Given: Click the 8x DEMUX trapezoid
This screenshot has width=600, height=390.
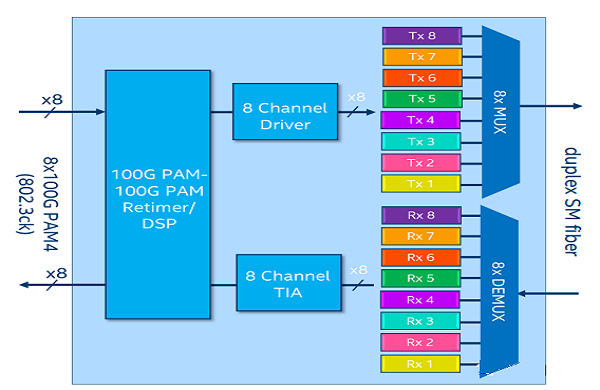Looking at the screenshot, I should point(499,292).
